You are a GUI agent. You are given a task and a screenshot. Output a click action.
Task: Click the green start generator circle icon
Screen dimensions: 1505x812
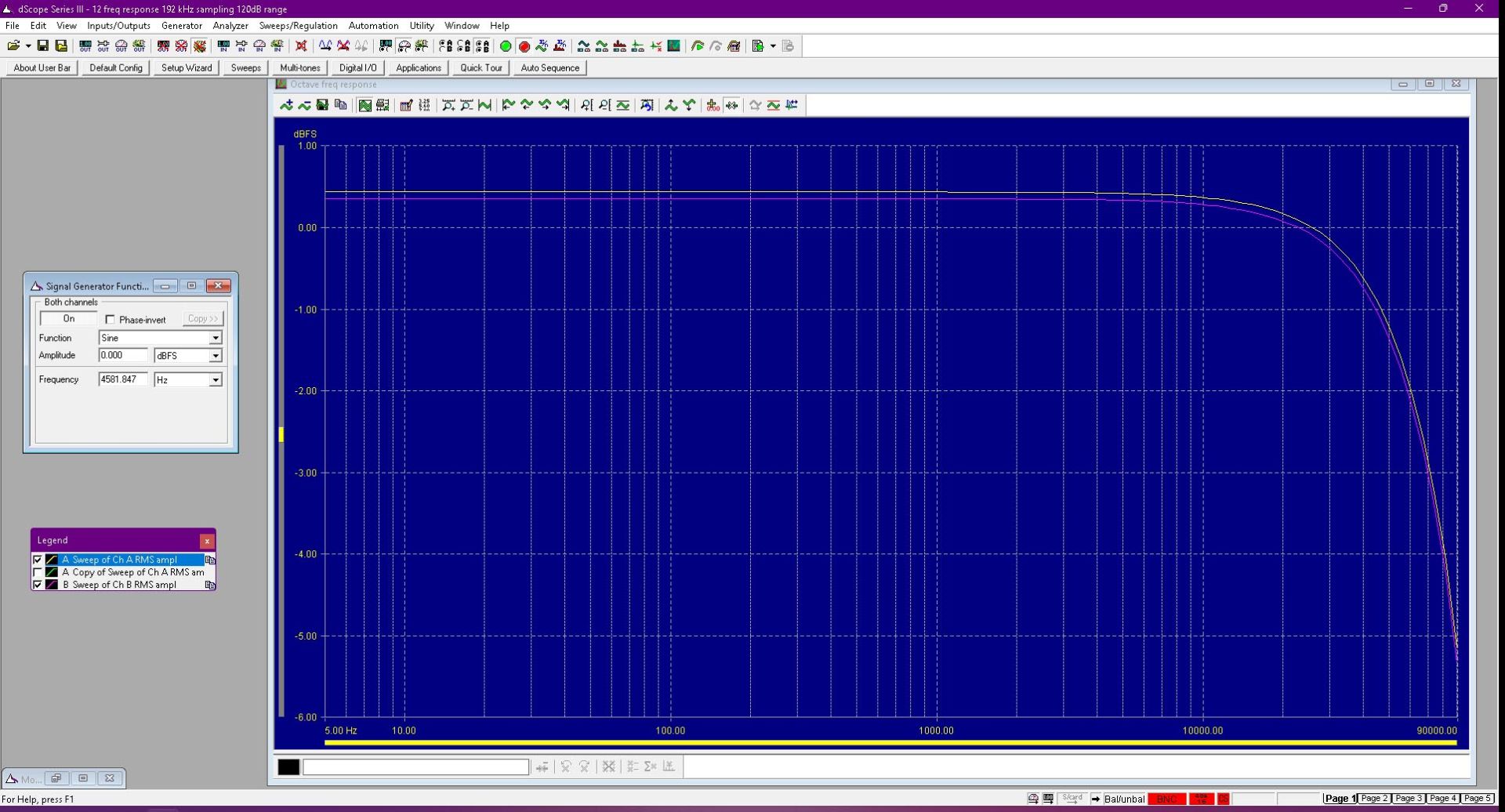(506, 46)
